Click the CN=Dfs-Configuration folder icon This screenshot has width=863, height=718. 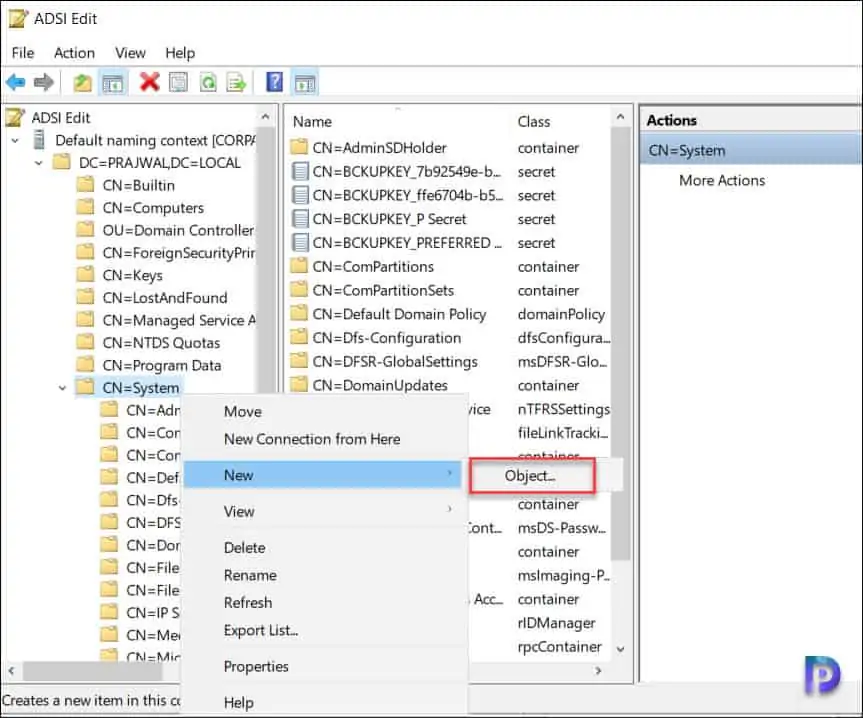[299, 337]
